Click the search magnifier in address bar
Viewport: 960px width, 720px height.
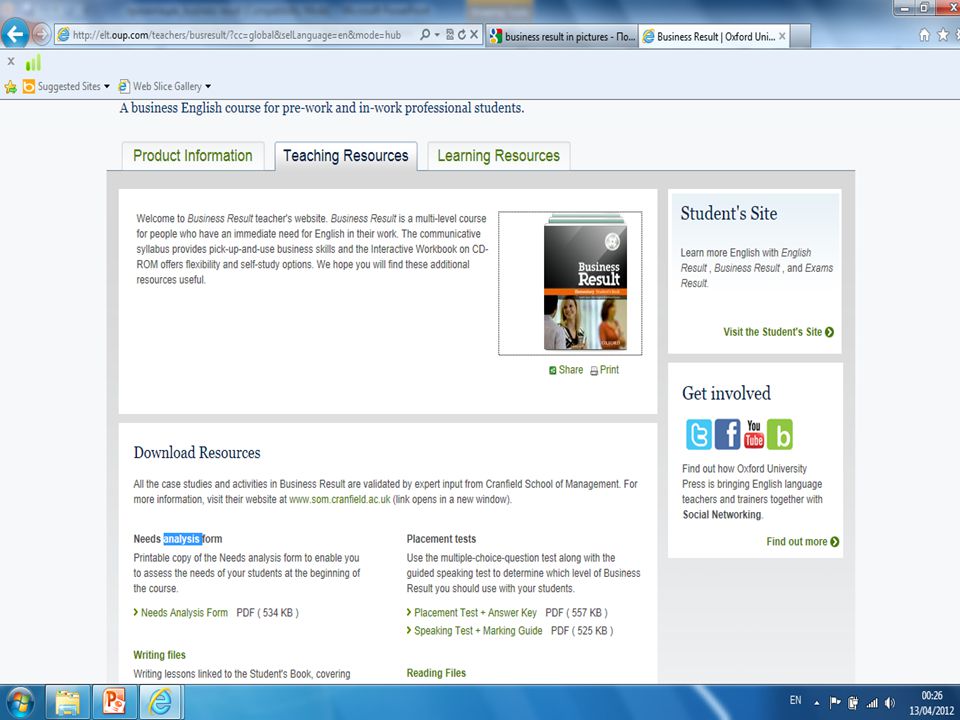(x=425, y=35)
